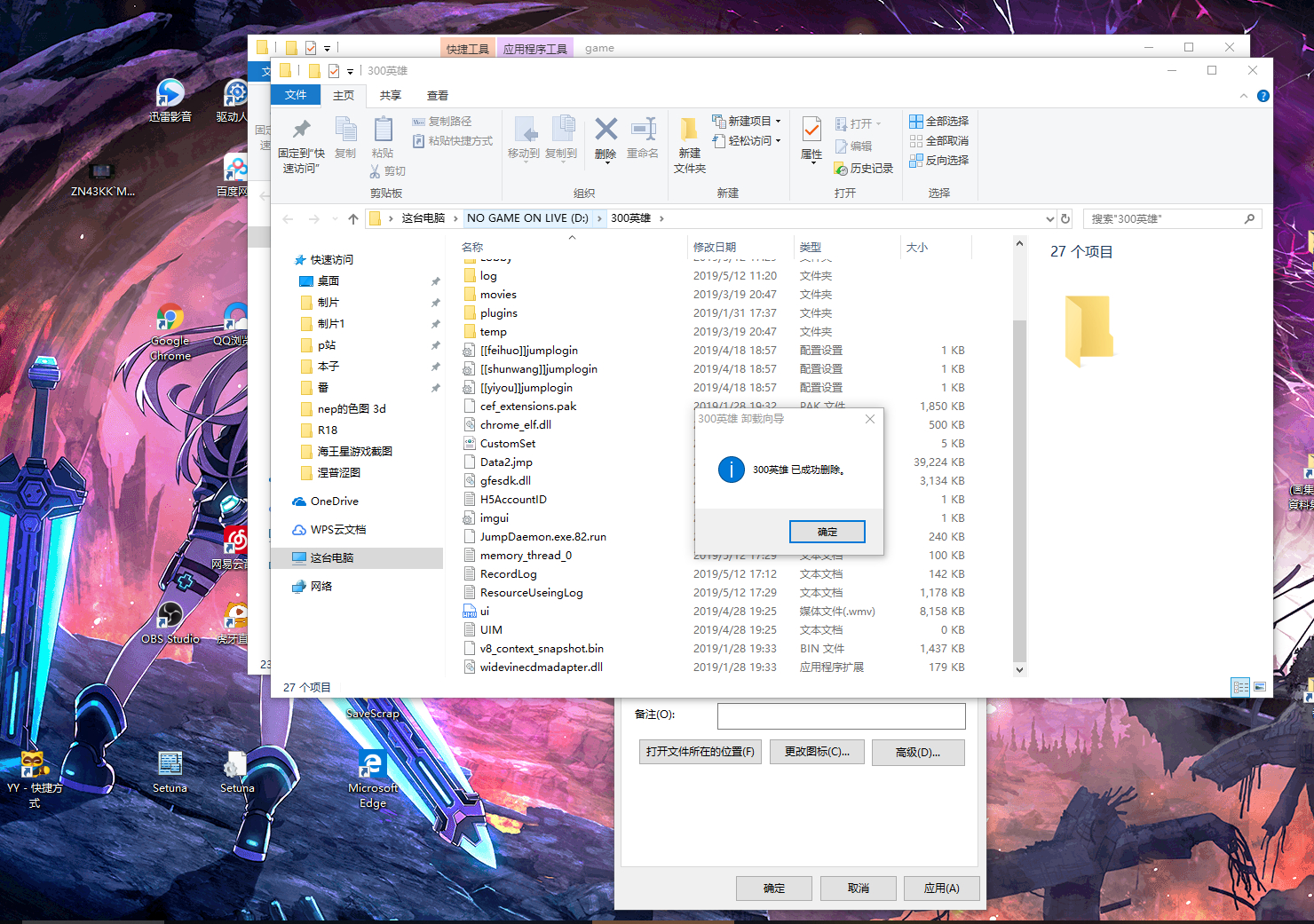The width and height of the screenshot is (1314, 924).
Task: Click 确定 in the uninstall dialog
Action: (827, 532)
